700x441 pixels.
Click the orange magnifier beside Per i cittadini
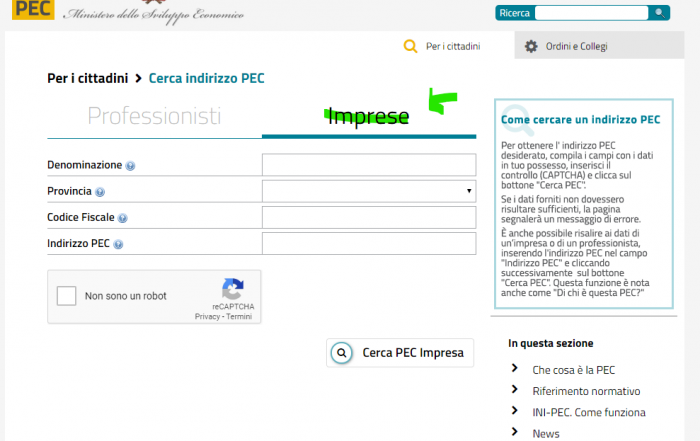[x=410, y=46]
